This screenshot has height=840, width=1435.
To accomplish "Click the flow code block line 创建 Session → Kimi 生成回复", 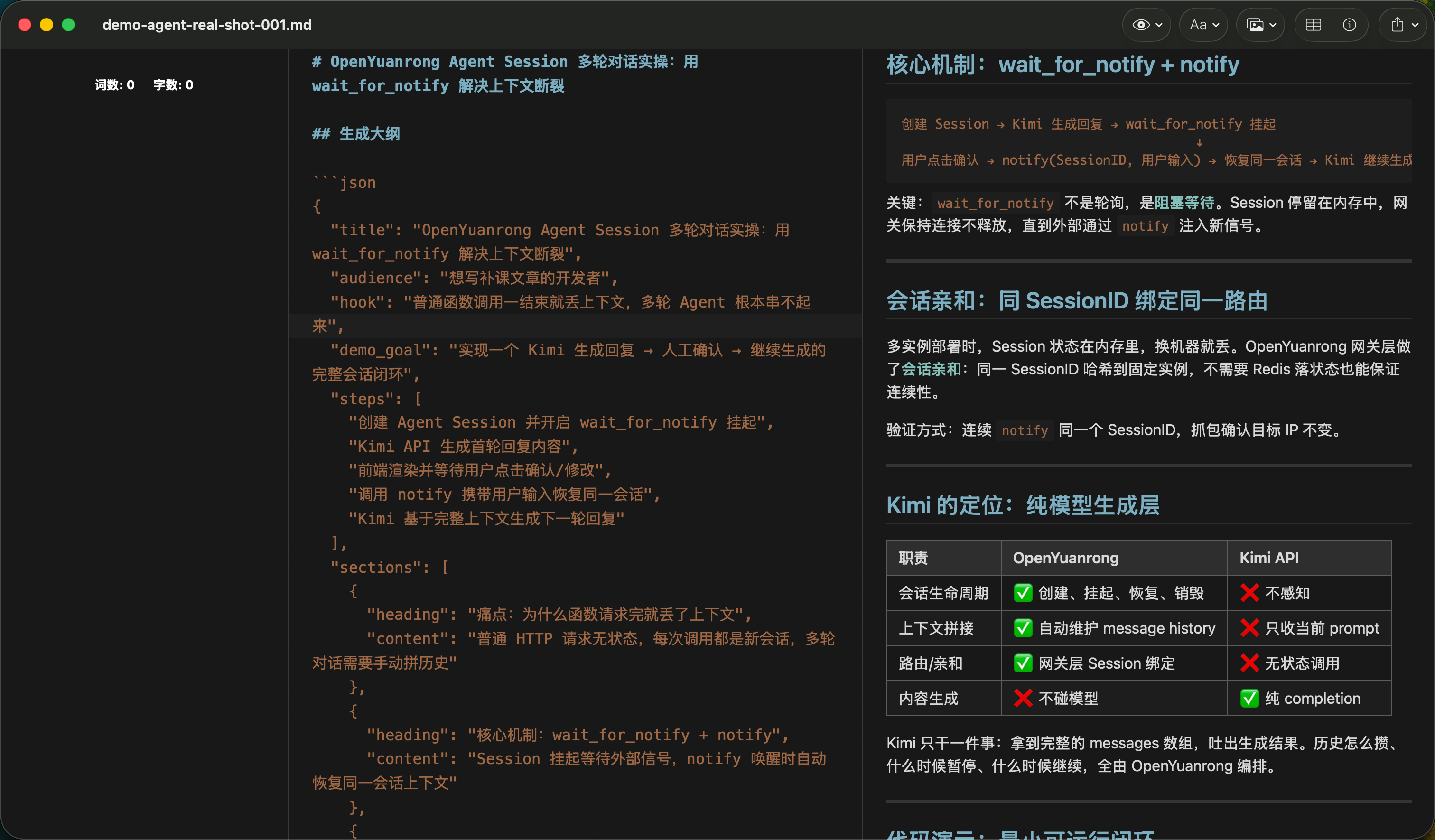I will click(1088, 124).
